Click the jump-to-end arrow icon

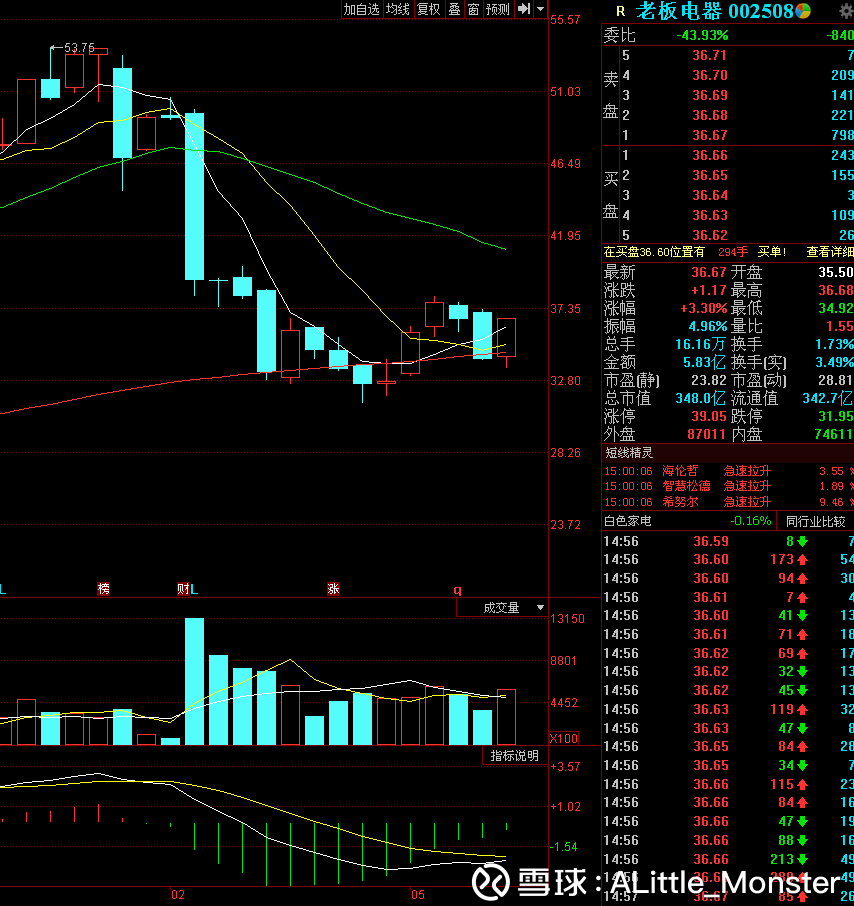(523, 9)
